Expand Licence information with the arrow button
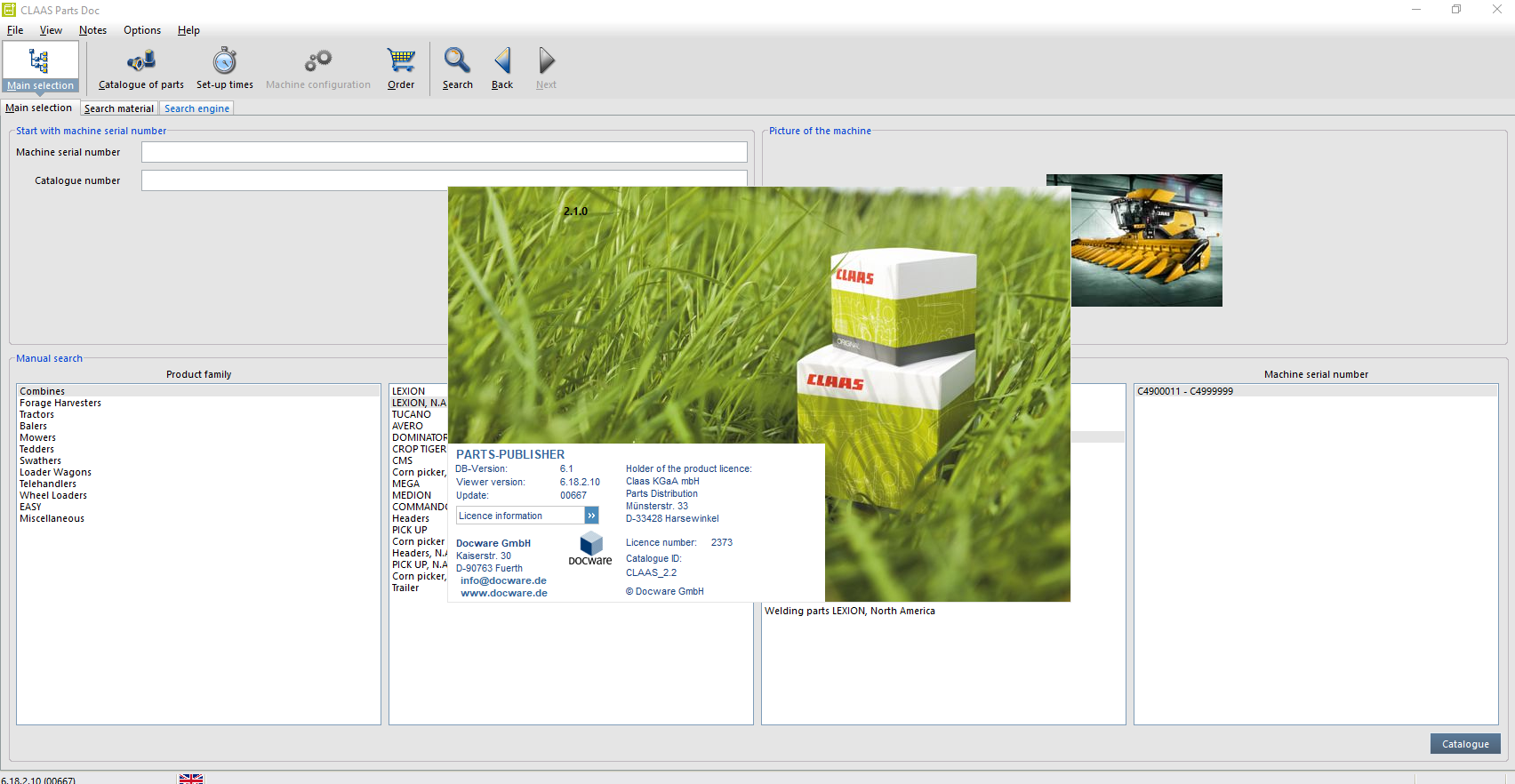 click(591, 516)
